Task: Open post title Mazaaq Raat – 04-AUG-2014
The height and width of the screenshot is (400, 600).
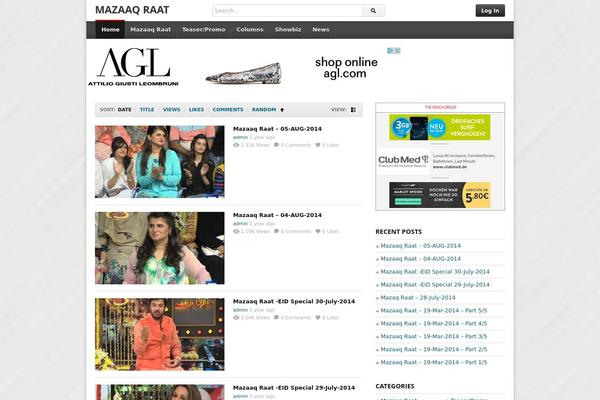Action: 277,215
